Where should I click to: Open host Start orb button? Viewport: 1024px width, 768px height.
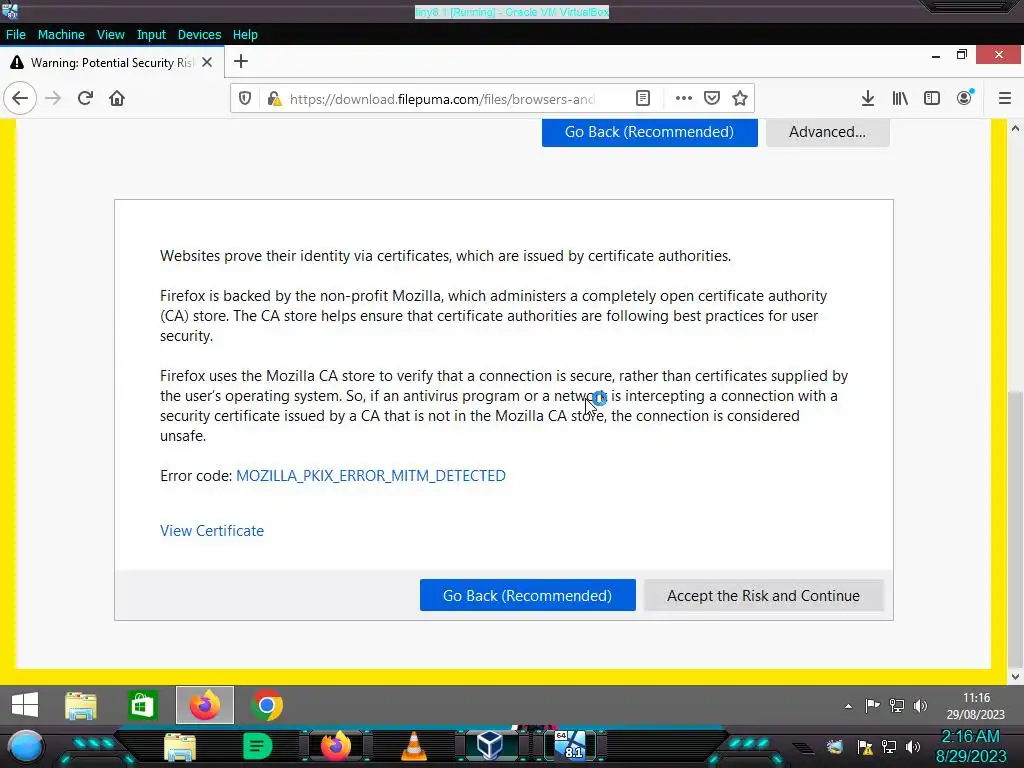26,746
